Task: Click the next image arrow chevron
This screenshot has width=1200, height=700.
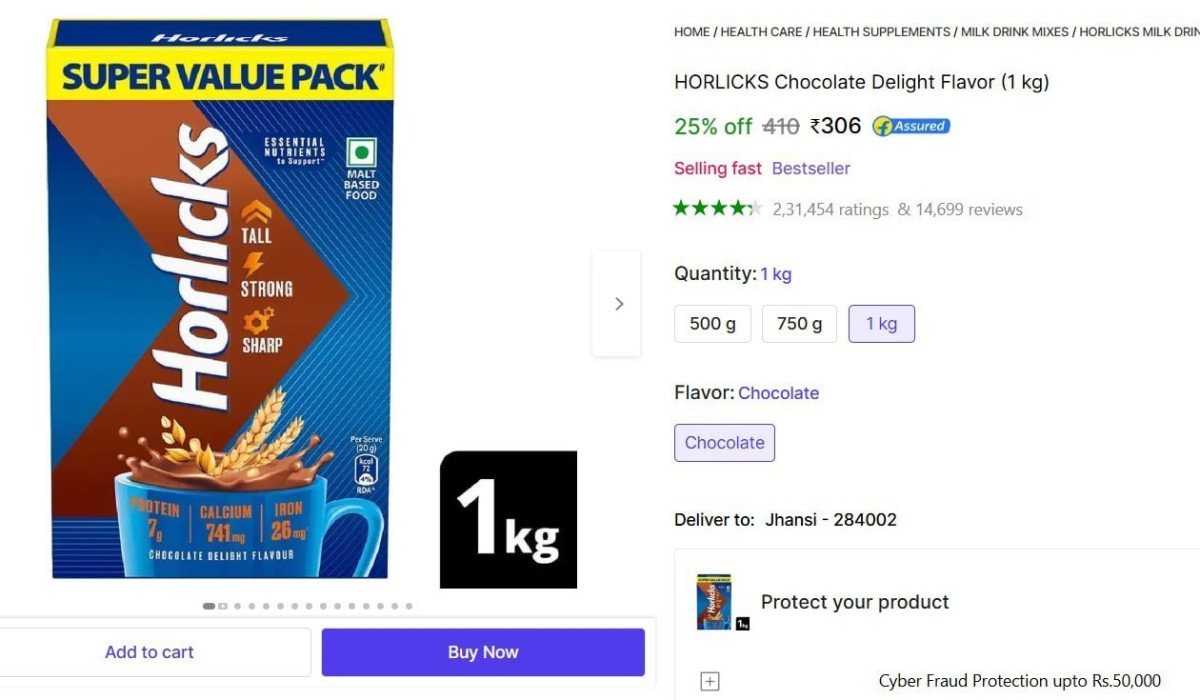Action: (618, 304)
